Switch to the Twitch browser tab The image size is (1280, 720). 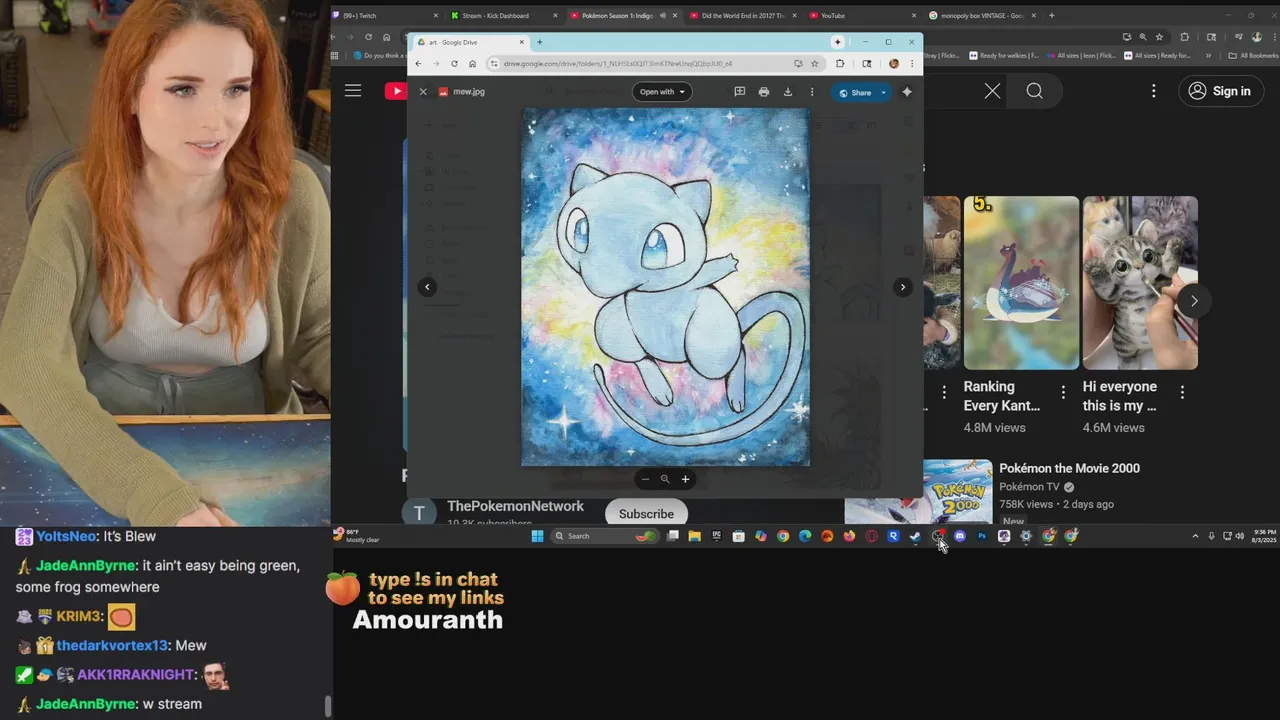coord(385,16)
